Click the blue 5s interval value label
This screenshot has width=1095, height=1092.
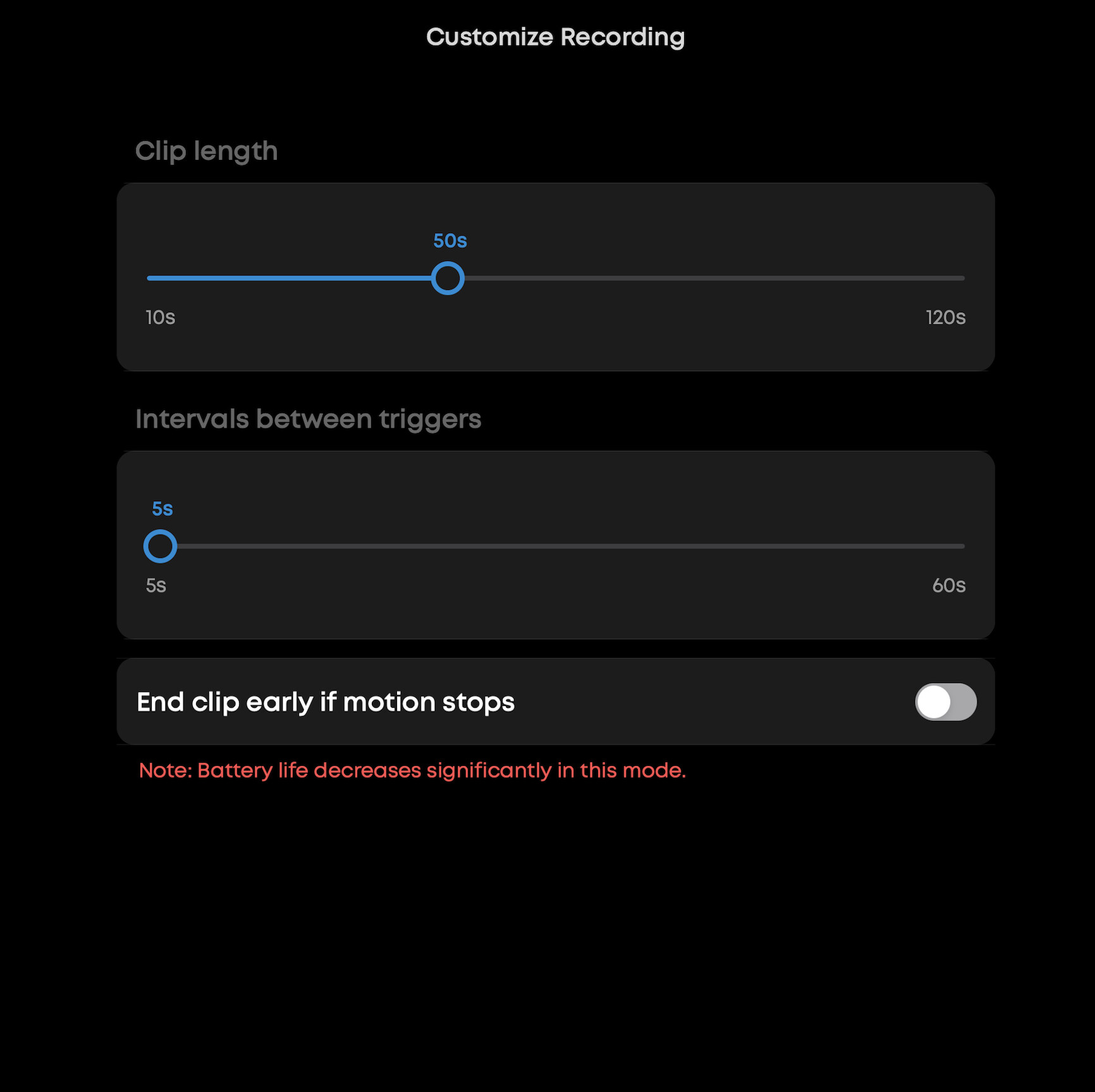tap(162, 509)
